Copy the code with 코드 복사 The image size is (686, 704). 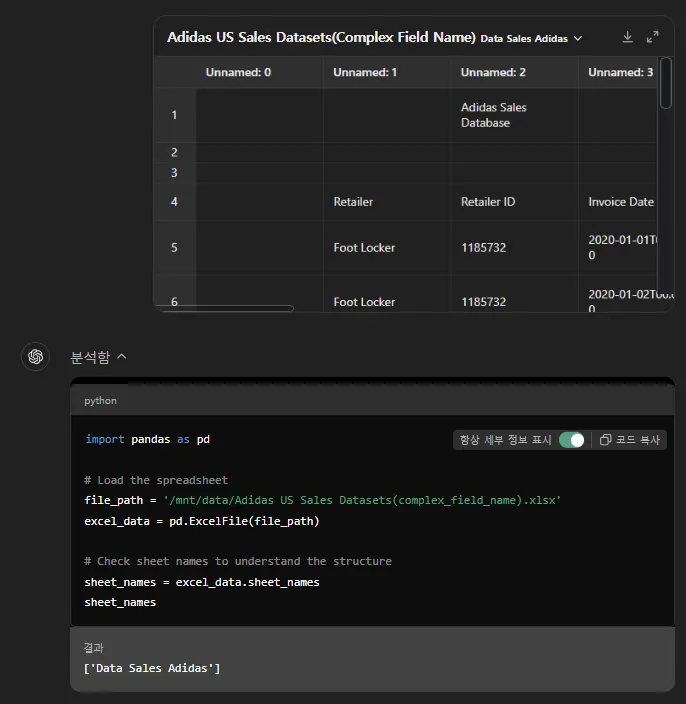coord(630,440)
